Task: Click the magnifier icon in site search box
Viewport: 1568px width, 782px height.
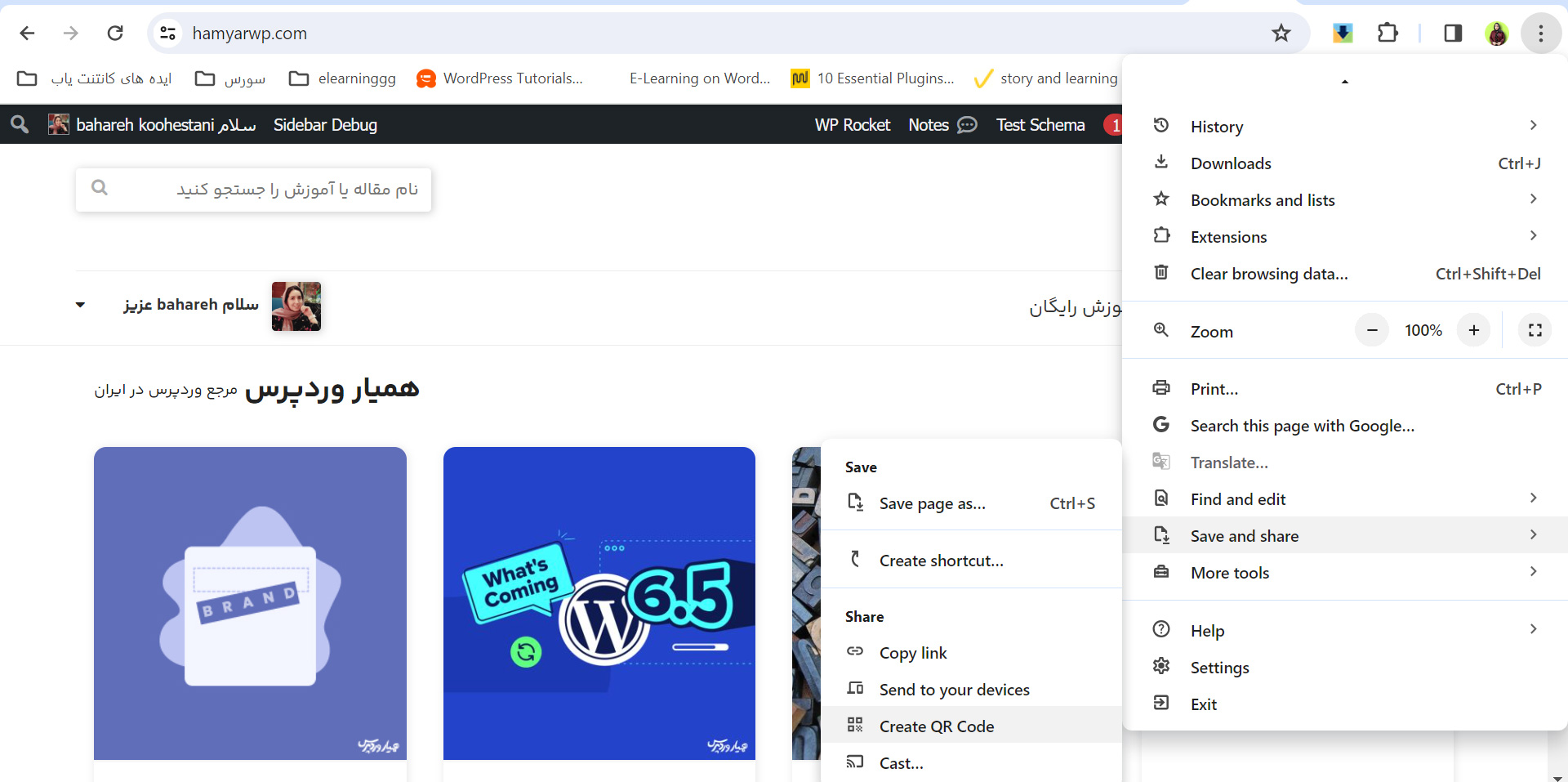Action: click(x=100, y=188)
